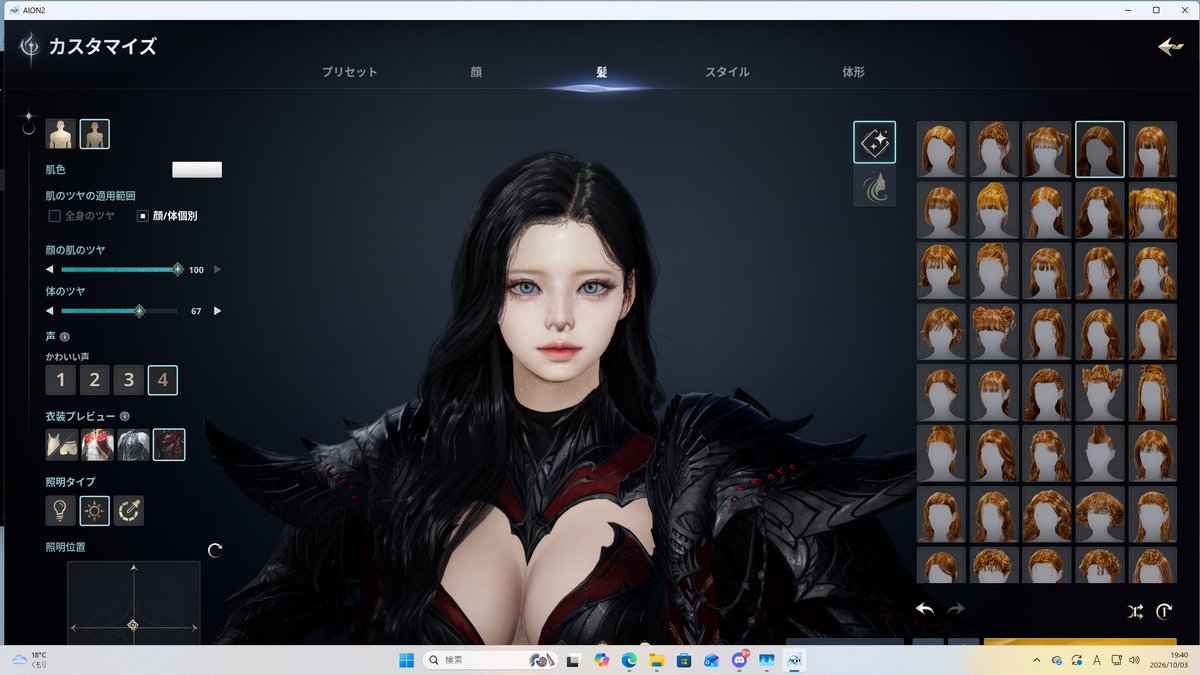The image size is (1200, 675).
Task: Adjust the 体のツヤ slider
Action: click(x=120, y=311)
